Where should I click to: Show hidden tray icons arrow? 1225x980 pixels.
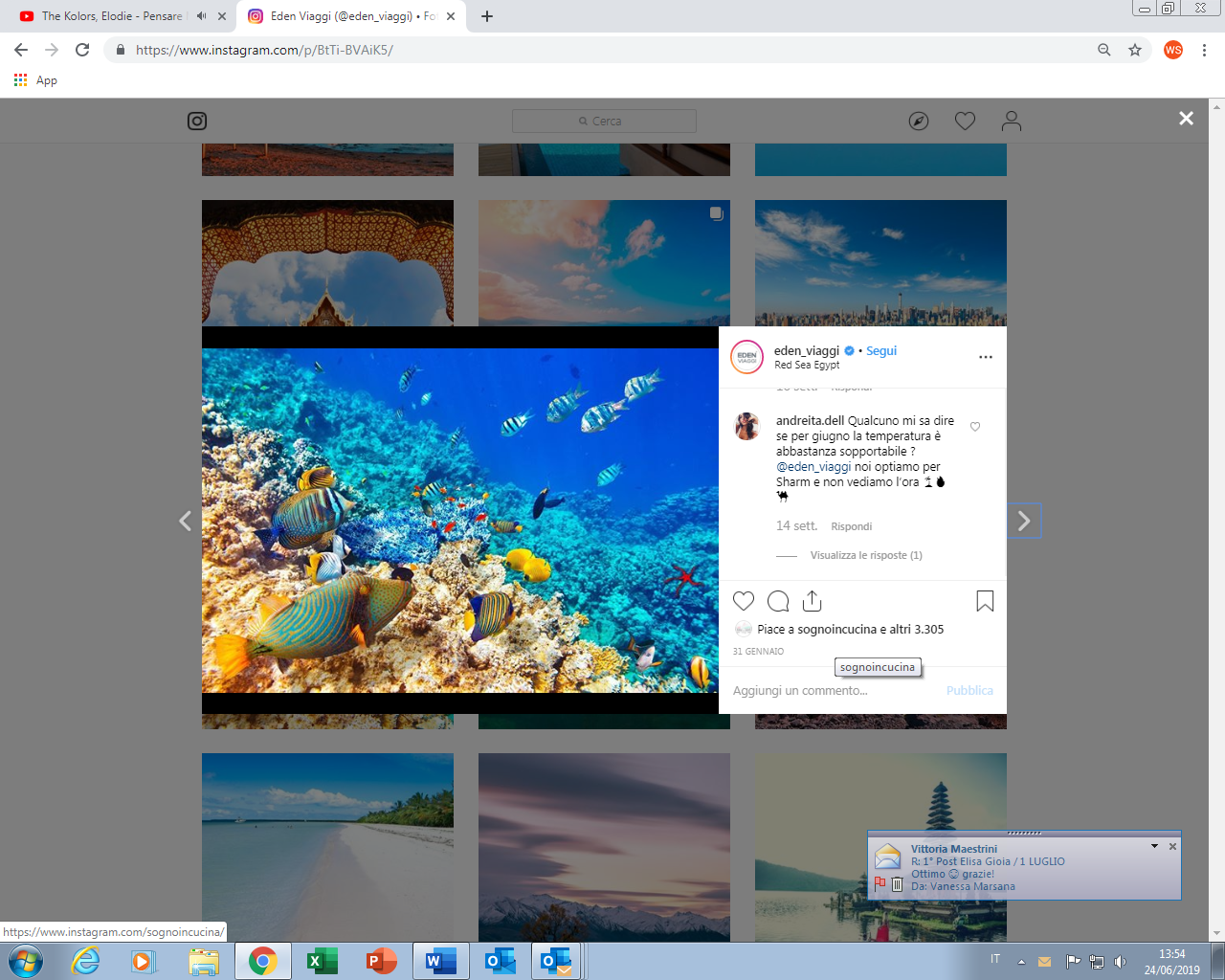(x=1021, y=962)
